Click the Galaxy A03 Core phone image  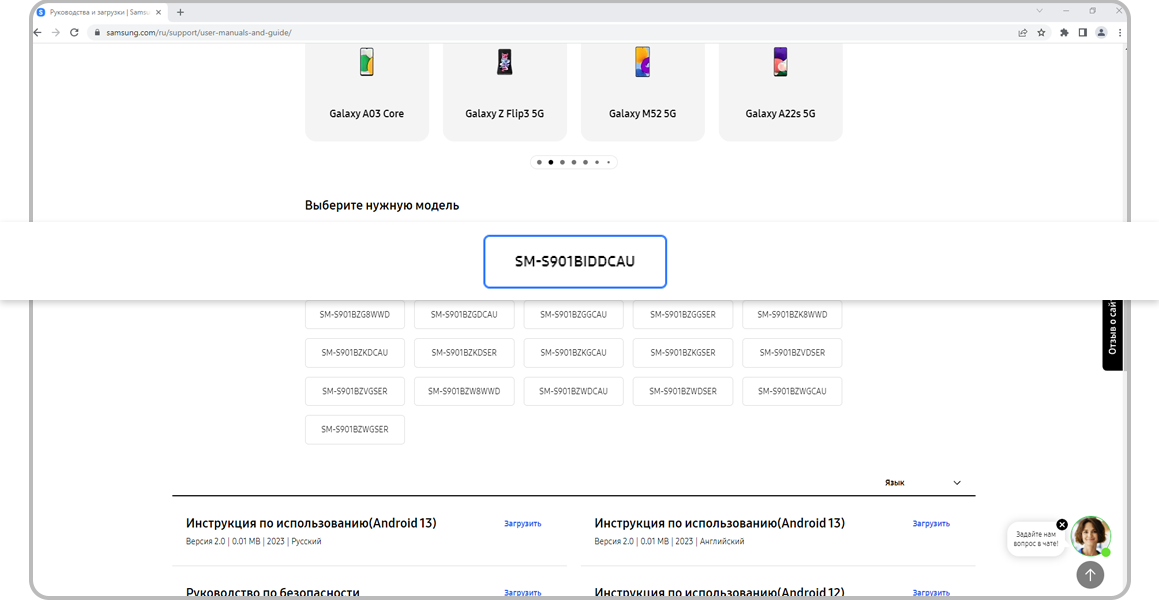(367, 62)
